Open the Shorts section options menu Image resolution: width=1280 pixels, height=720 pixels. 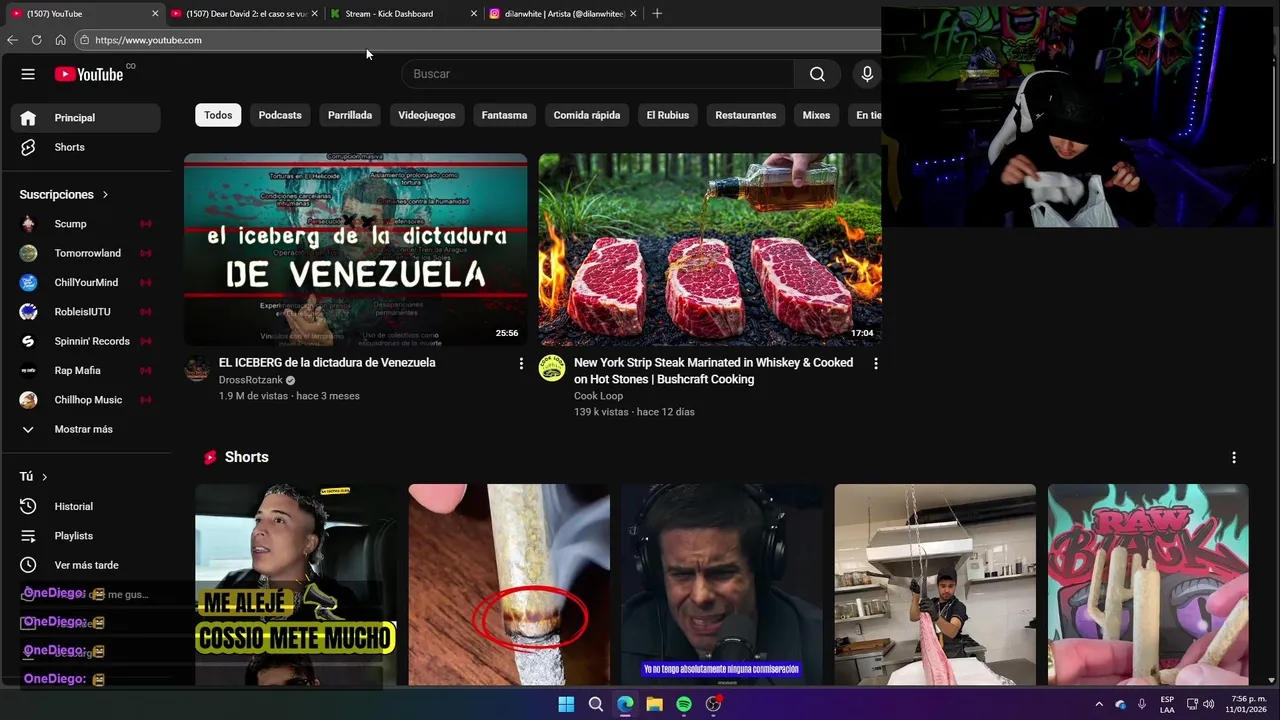(x=1234, y=457)
